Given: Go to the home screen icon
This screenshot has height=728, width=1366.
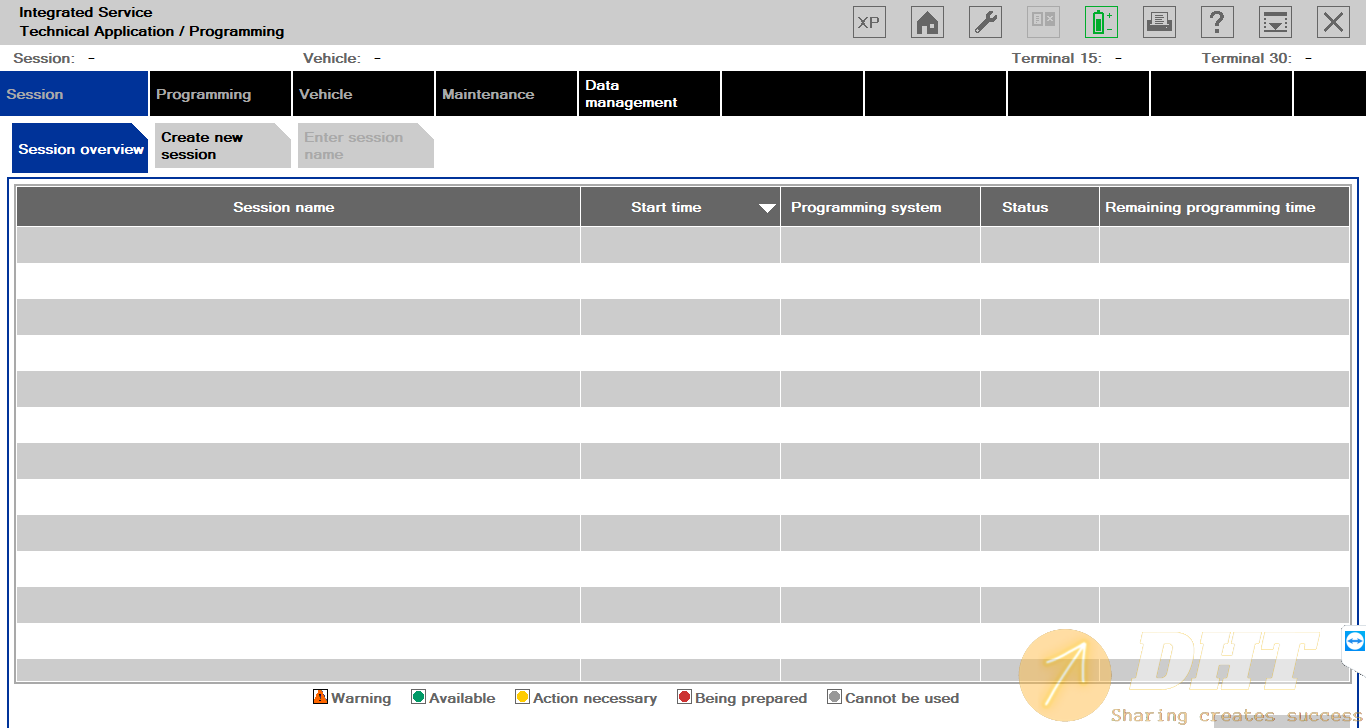Looking at the screenshot, I should coord(927,22).
